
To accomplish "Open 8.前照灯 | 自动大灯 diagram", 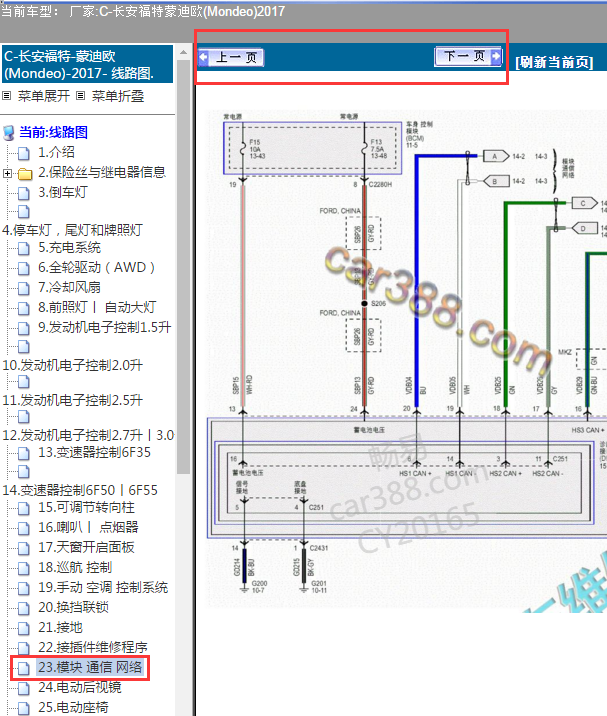I will (97, 307).
